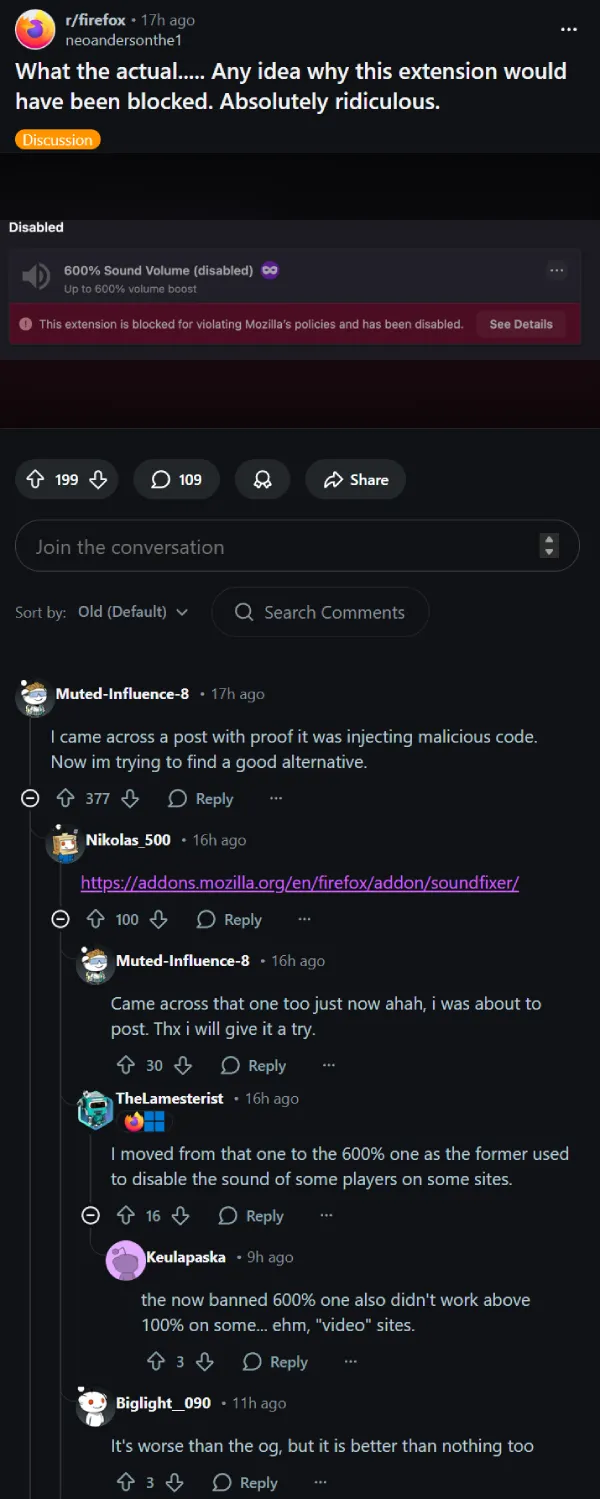Open more options on Keulapaska's comment
Screen dimensions: 600x1499
(350, 1362)
